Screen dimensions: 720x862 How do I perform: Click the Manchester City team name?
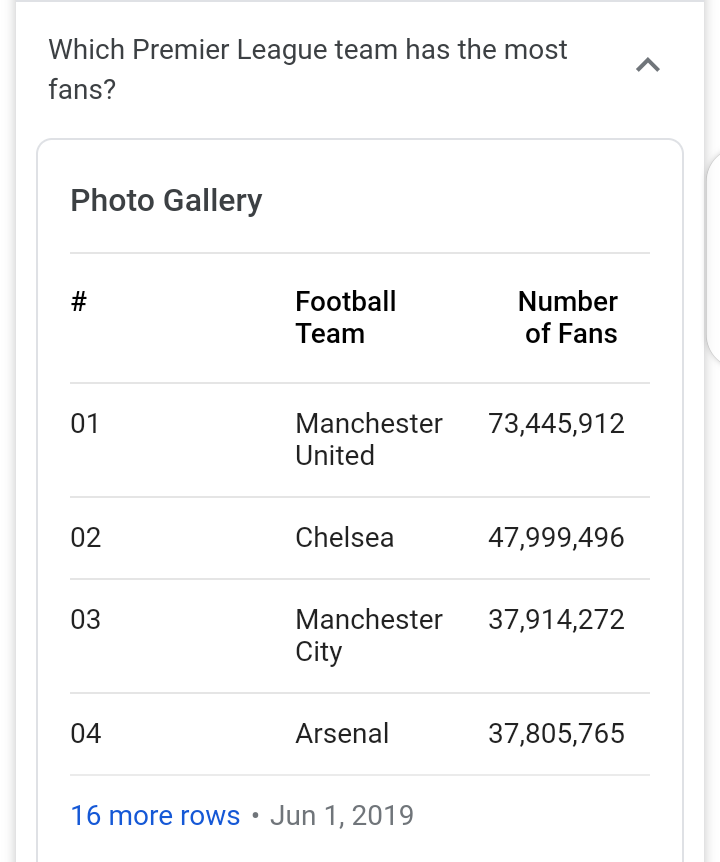click(368, 635)
